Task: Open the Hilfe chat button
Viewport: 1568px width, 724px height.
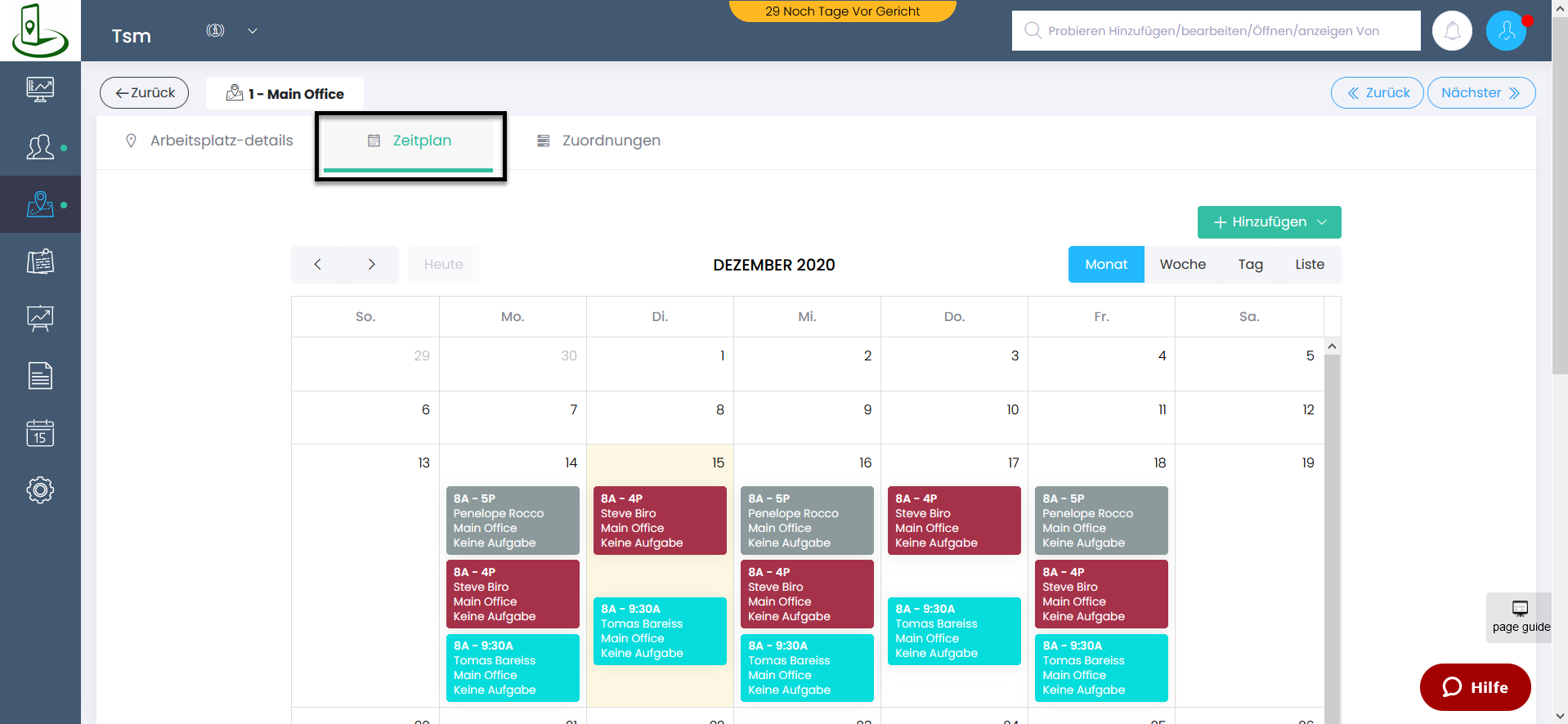Action: (1475, 687)
